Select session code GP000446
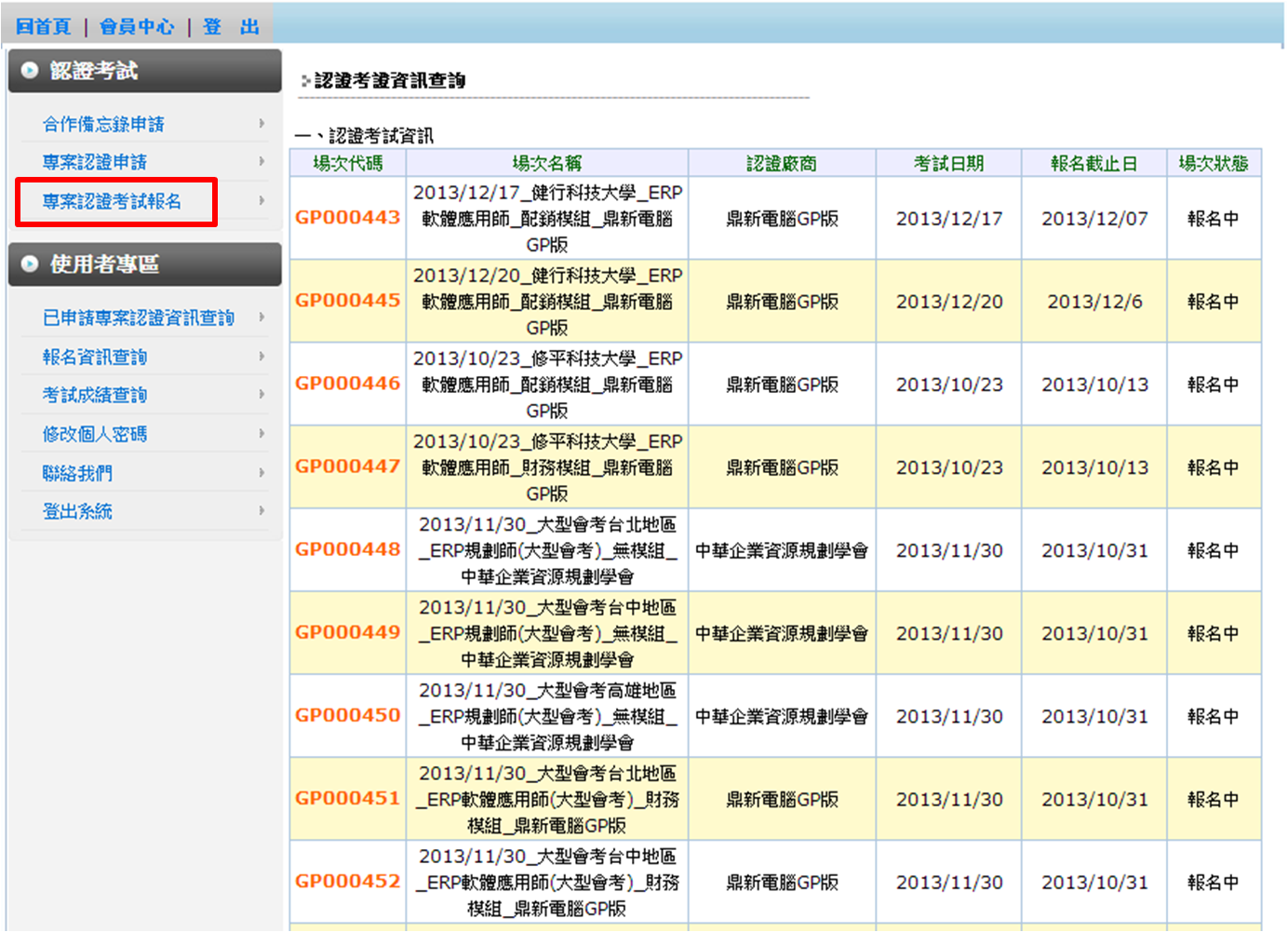 point(347,384)
